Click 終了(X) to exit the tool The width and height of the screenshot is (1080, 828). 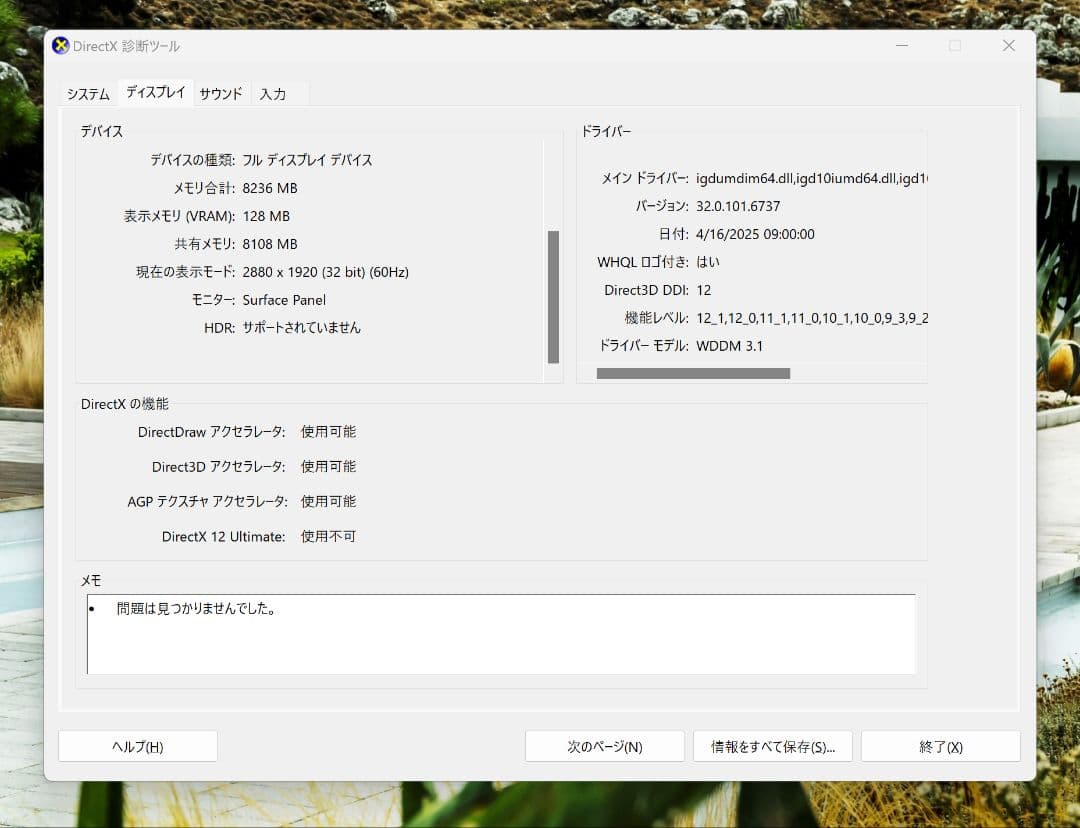[940, 745]
